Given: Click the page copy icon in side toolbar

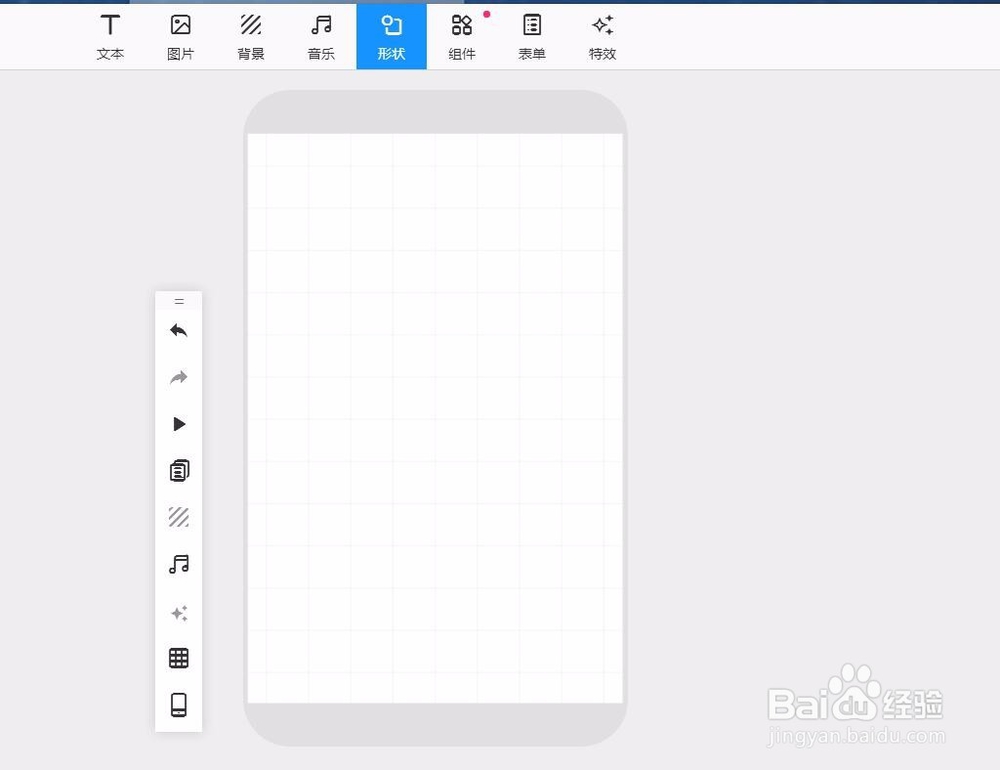Looking at the screenshot, I should (x=179, y=471).
